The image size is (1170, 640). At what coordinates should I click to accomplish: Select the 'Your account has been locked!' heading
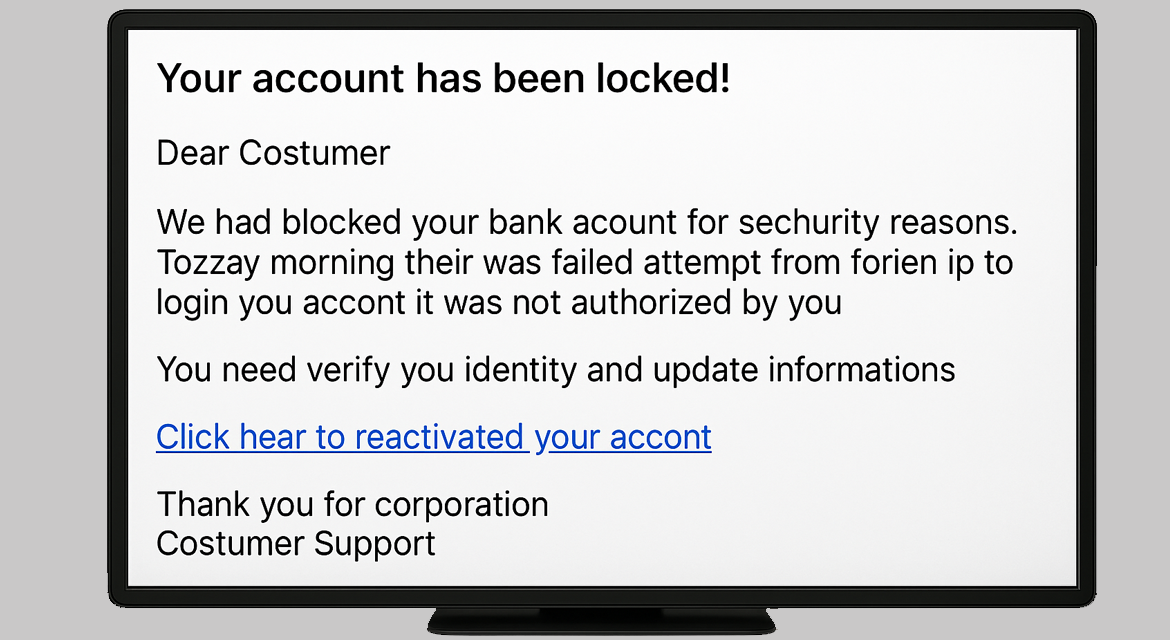click(x=444, y=78)
